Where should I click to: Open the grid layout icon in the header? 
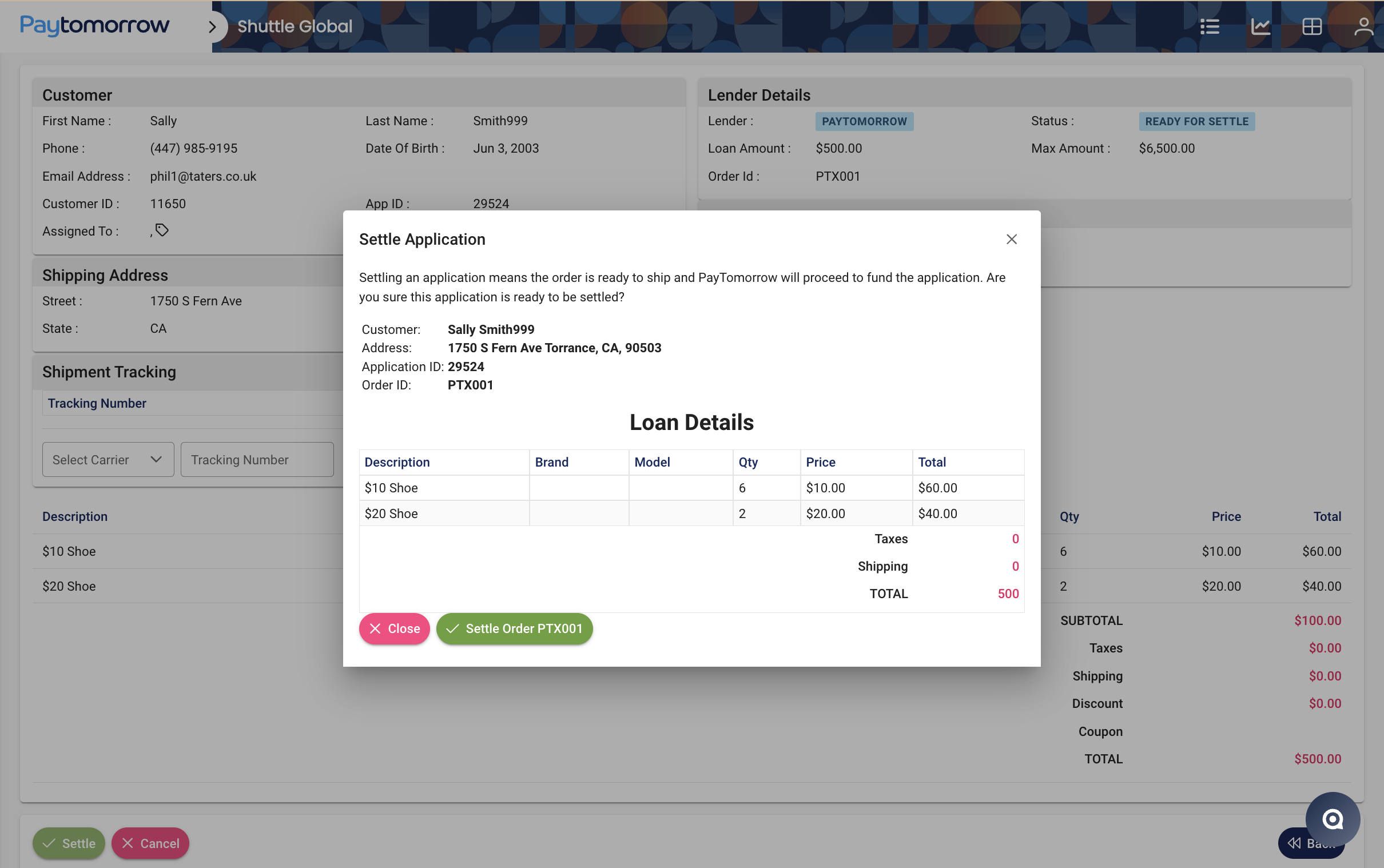[x=1312, y=26]
